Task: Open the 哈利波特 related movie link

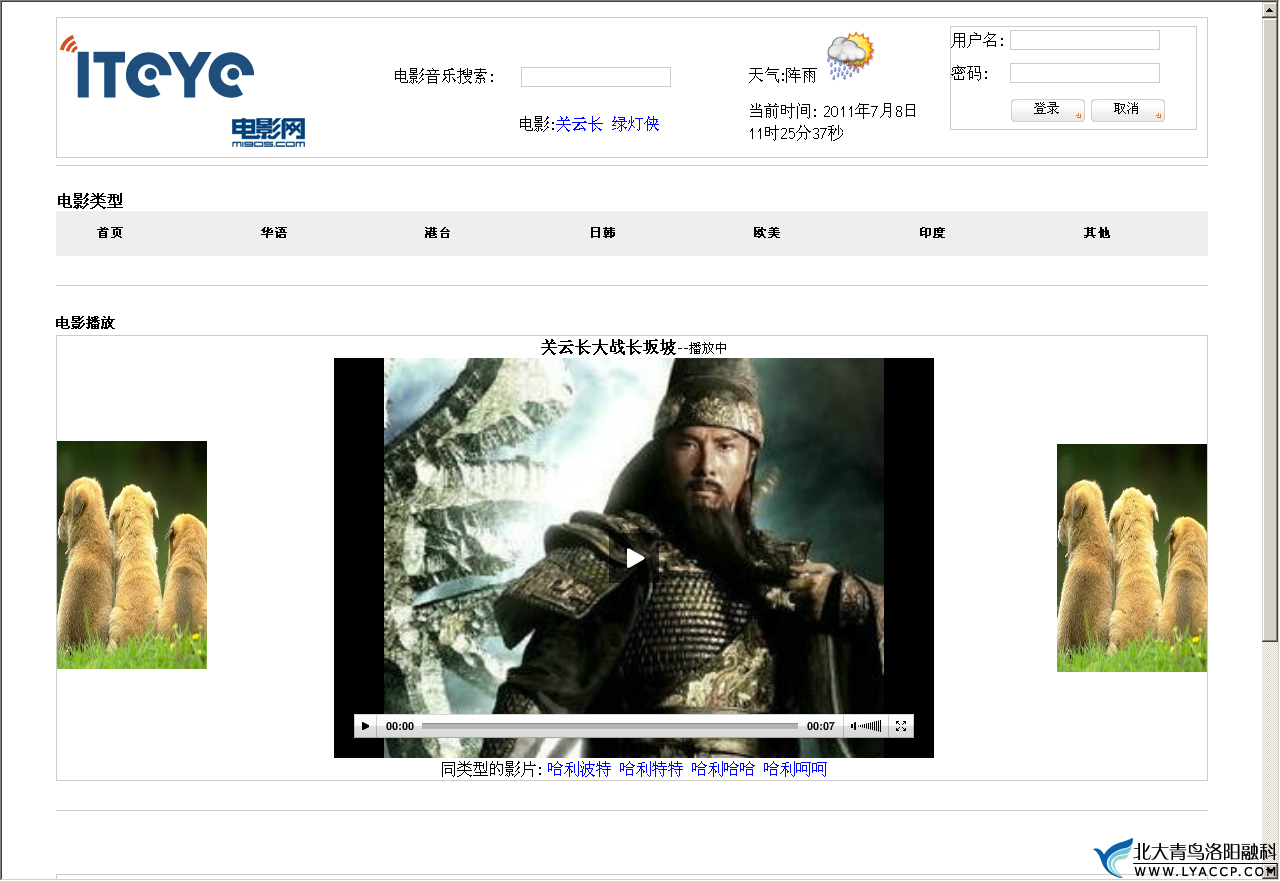Action: (x=579, y=769)
